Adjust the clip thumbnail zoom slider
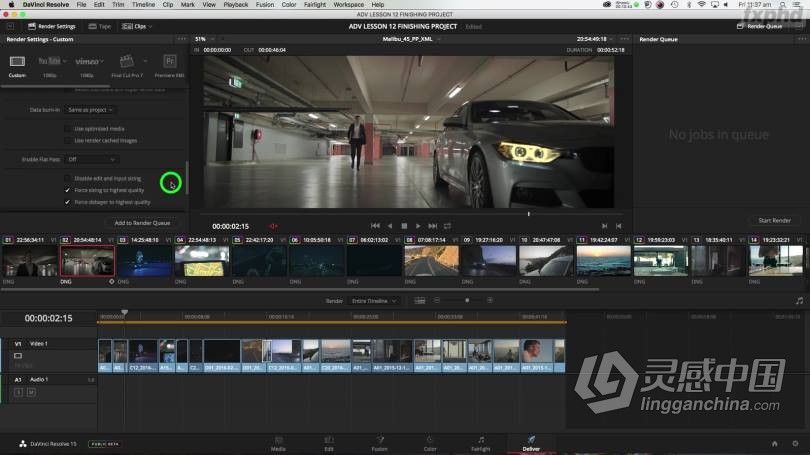Screen dimensions: 810x455 coord(466,300)
